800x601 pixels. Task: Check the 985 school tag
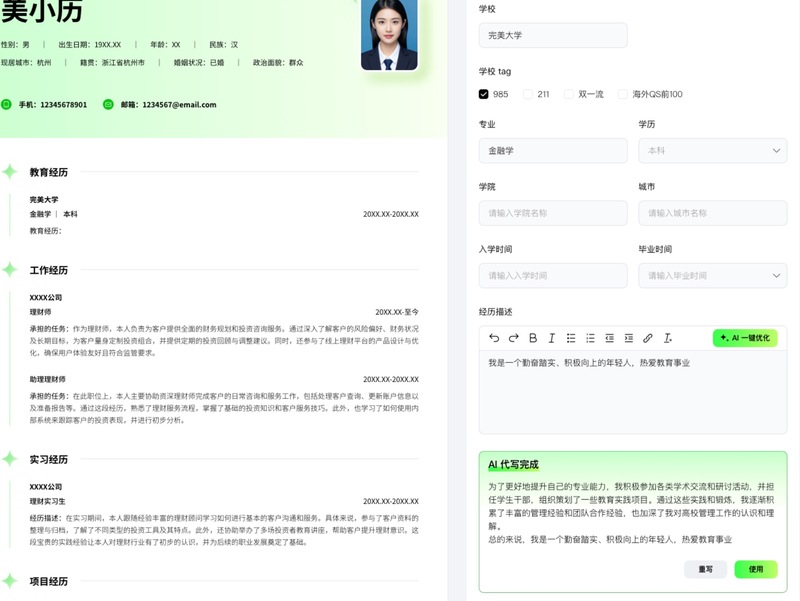point(484,94)
